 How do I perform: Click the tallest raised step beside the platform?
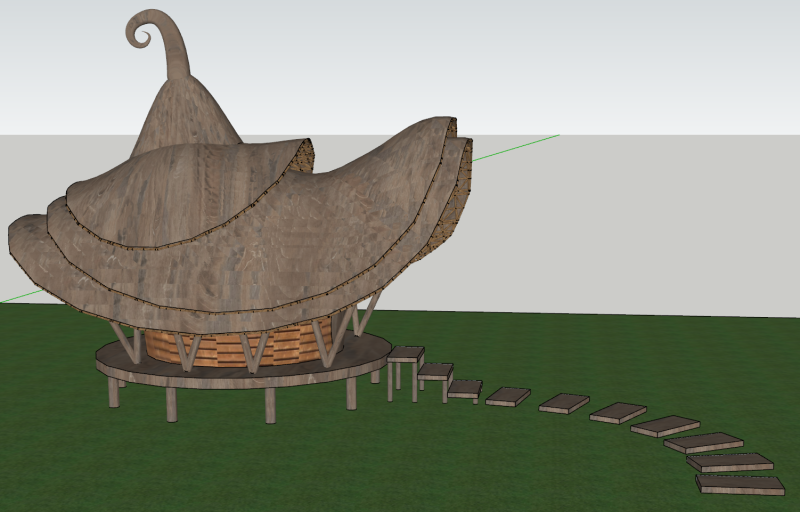(405, 353)
